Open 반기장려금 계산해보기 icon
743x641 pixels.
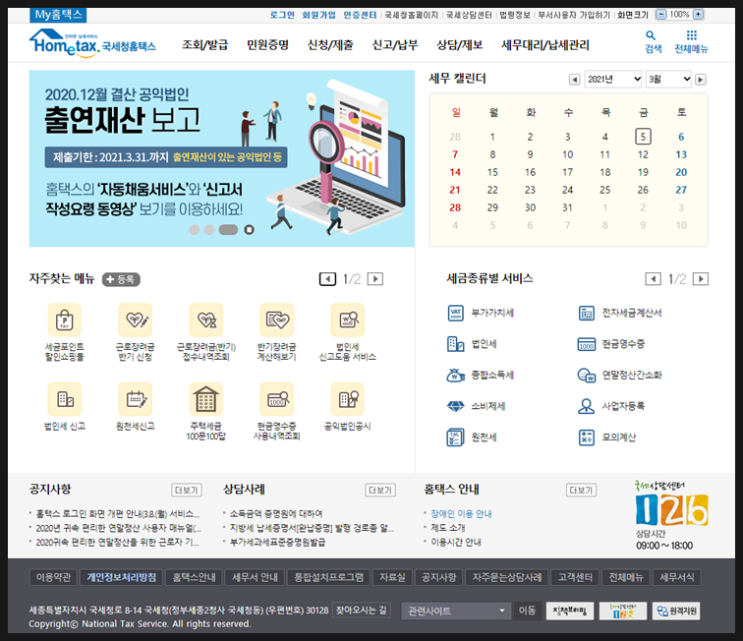tap(277, 320)
